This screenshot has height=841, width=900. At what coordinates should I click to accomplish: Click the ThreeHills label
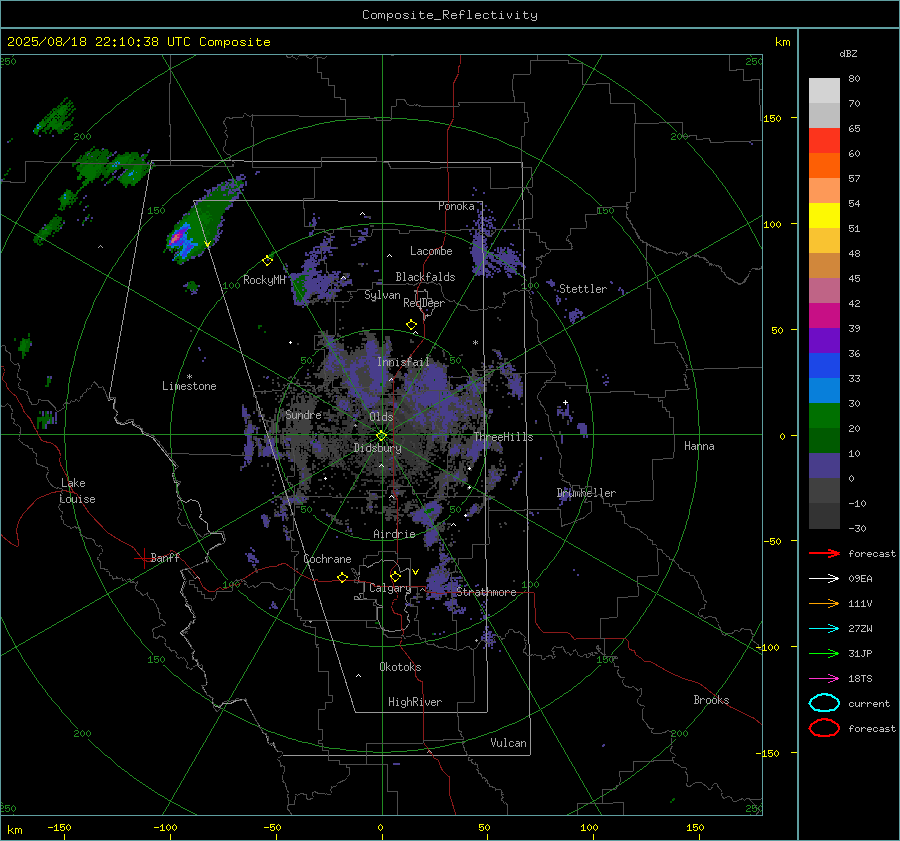click(x=503, y=437)
